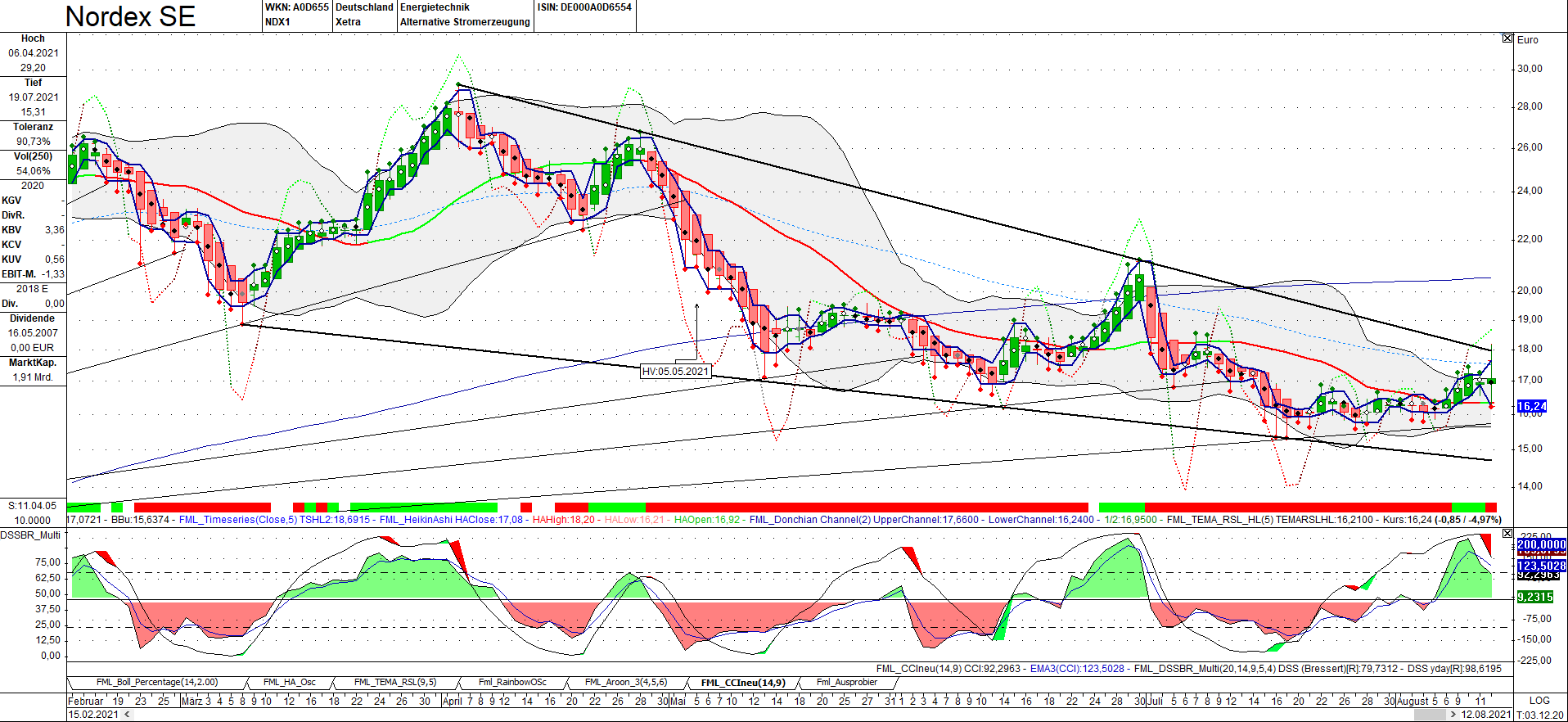The height and width of the screenshot is (722, 1568).
Task: Click the KGV row label
Action: tap(11, 201)
